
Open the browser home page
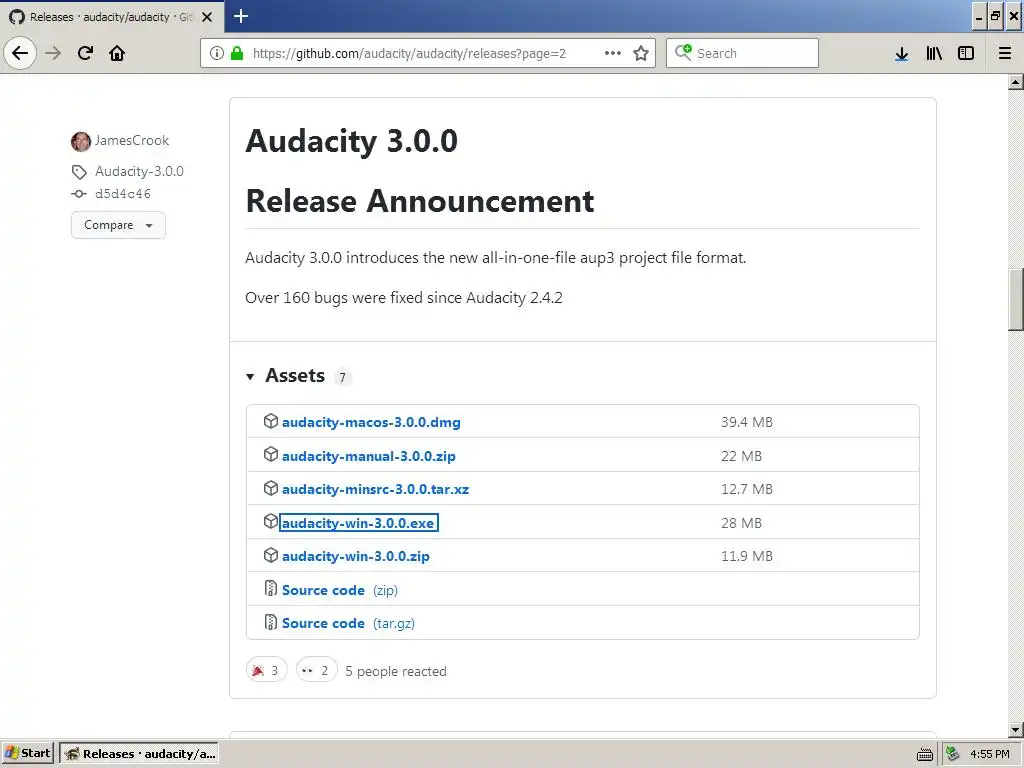(117, 53)
